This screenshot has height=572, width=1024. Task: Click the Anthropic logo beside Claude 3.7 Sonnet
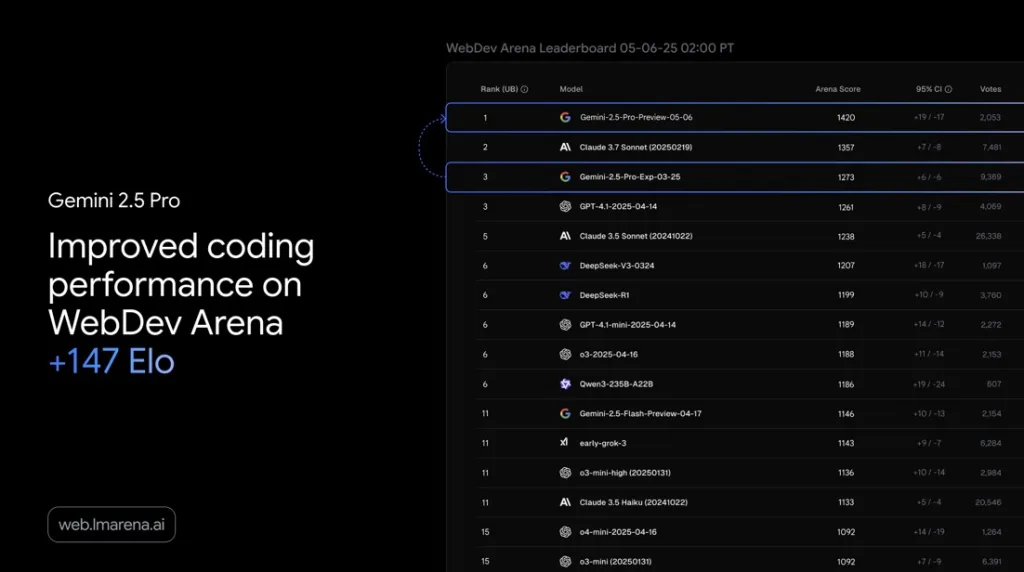(x=565, y=147)
